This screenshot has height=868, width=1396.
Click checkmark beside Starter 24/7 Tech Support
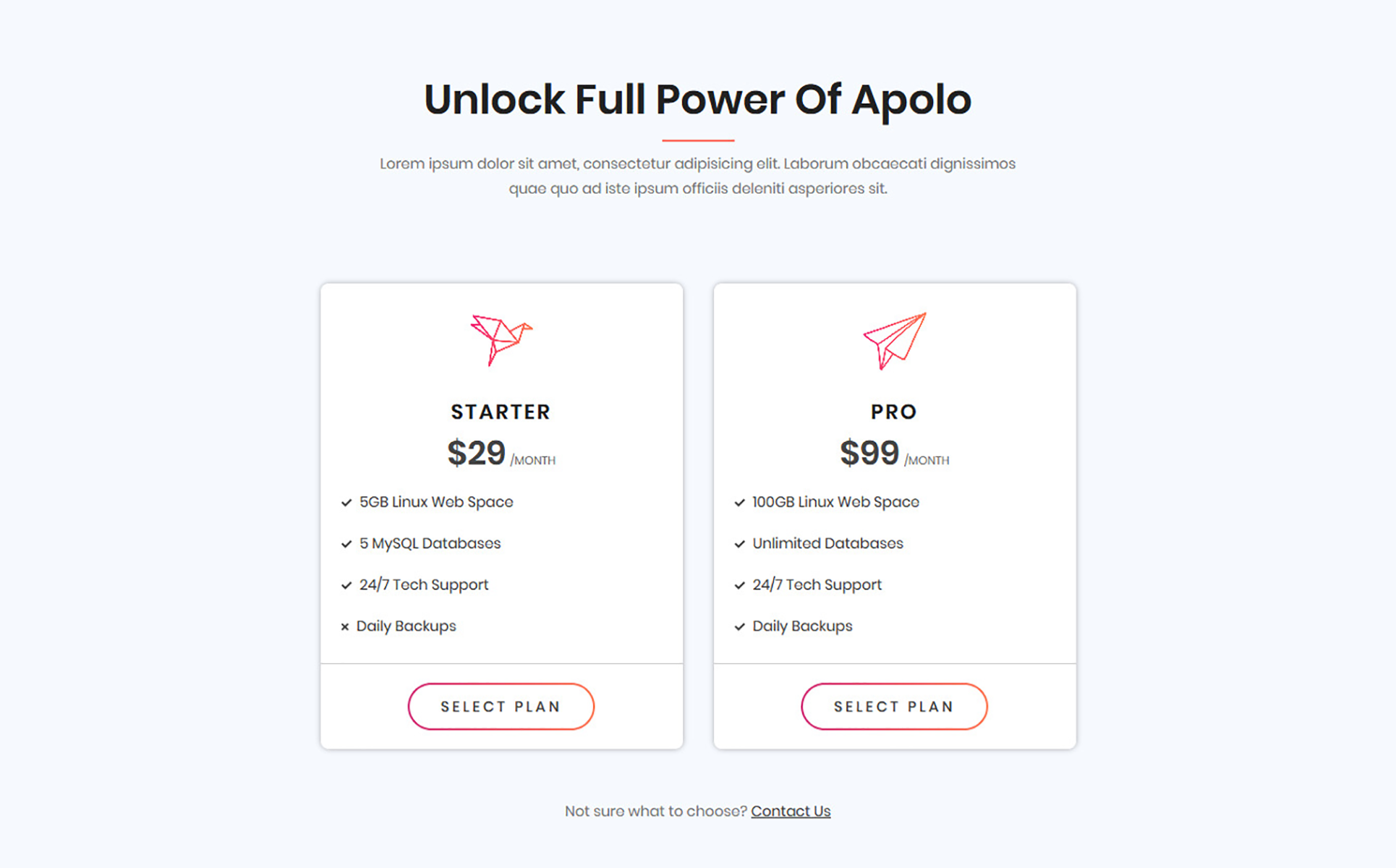(346, 585)
